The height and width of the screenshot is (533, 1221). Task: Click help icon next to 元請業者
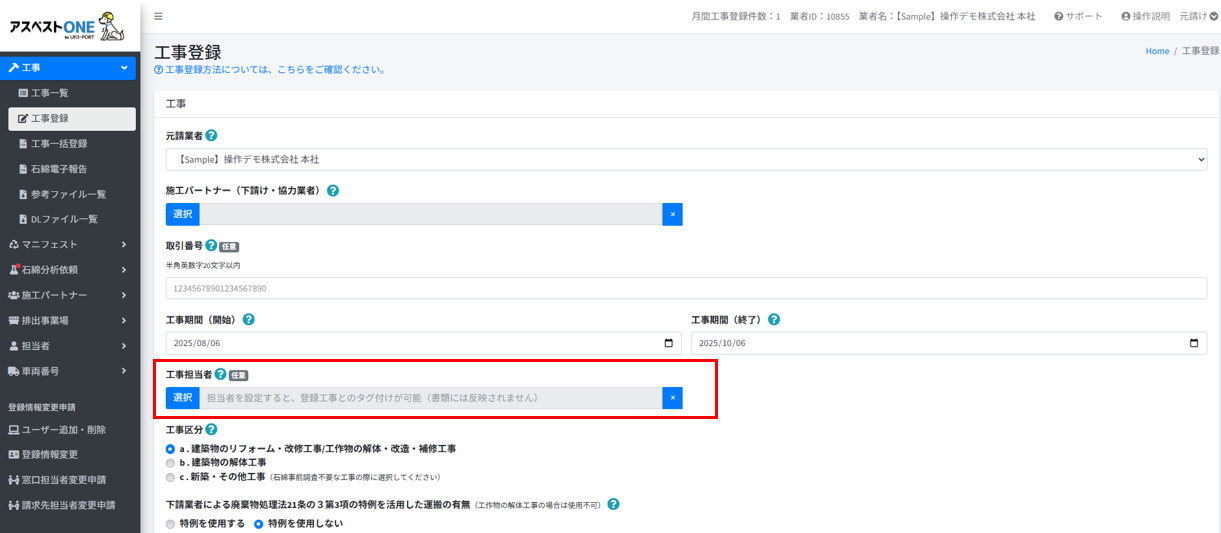[x=211, y=135]
